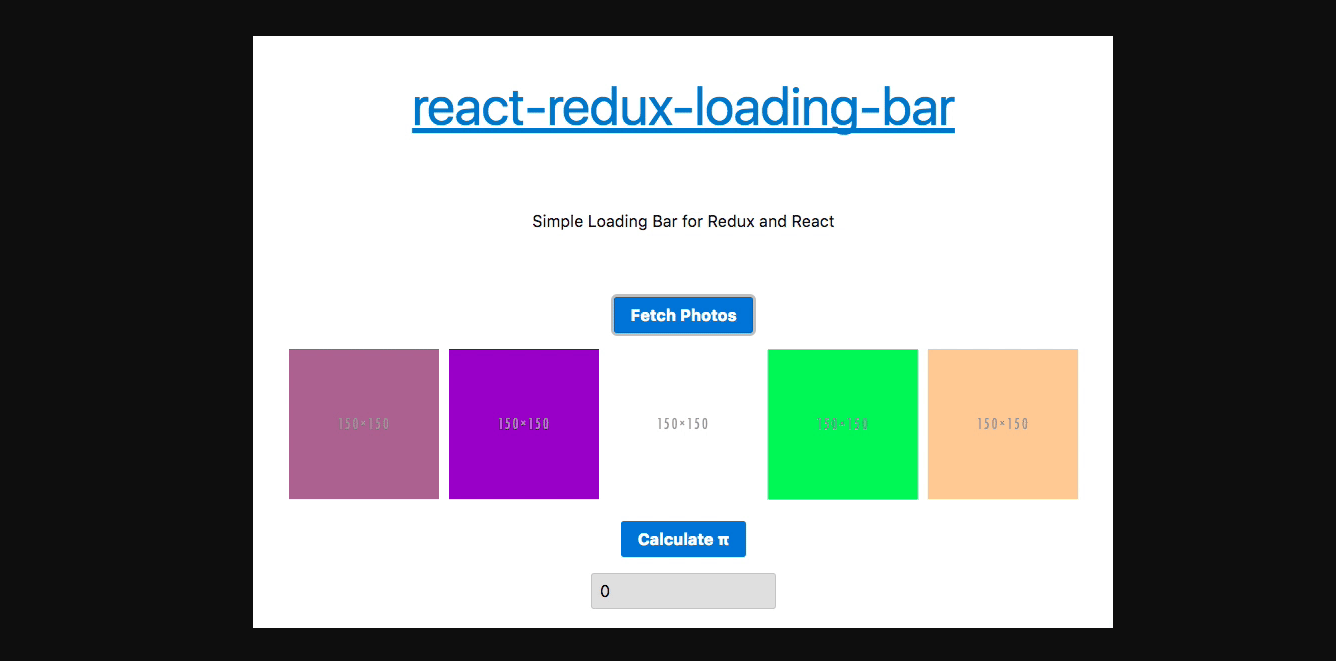Click the Simple Loading Bar caption text
This screenshot has width=1336, height=661.
(683, 221)
